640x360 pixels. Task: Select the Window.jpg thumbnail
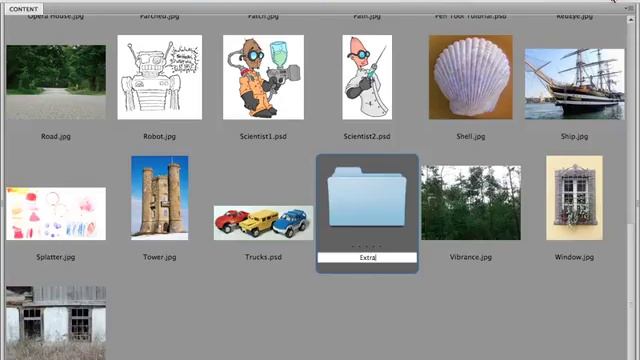click(574, 198)
